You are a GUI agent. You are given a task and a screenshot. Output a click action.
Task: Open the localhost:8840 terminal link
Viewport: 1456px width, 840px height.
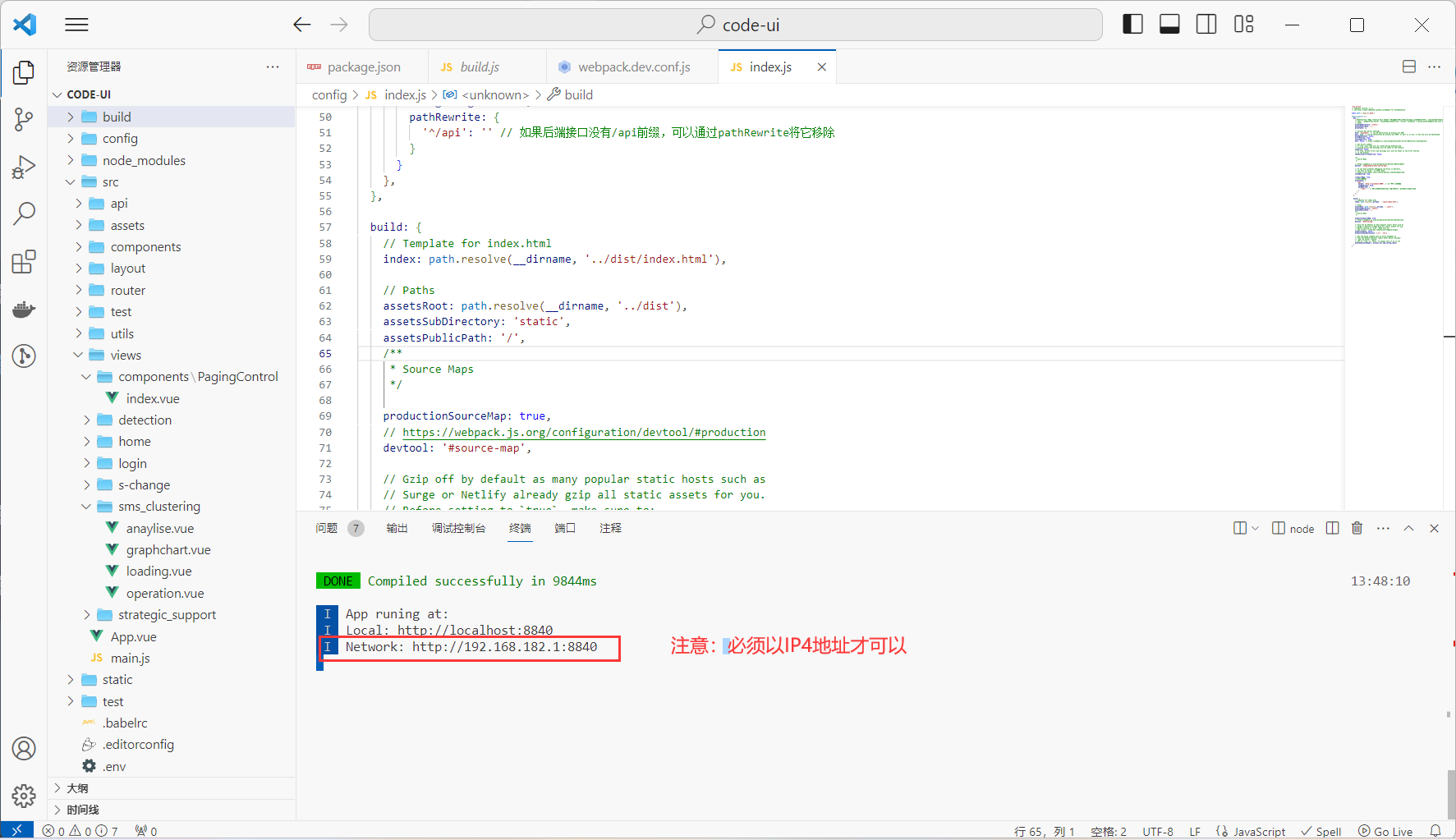click(475, 630)
